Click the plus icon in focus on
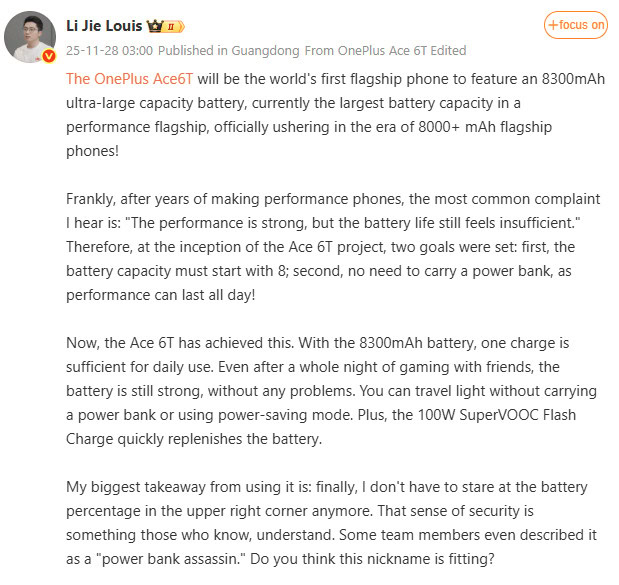Screen dimensions: 619x585 [x=552, y=25]
